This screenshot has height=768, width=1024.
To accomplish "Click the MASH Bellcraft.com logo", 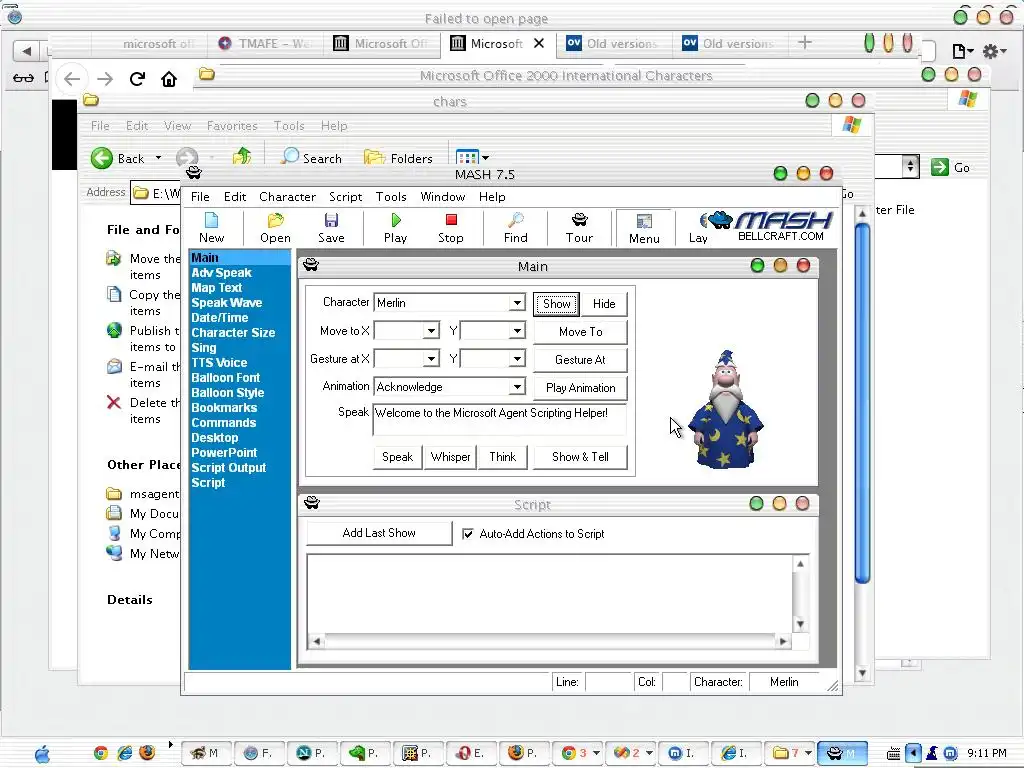I will (x=771, y=227).
